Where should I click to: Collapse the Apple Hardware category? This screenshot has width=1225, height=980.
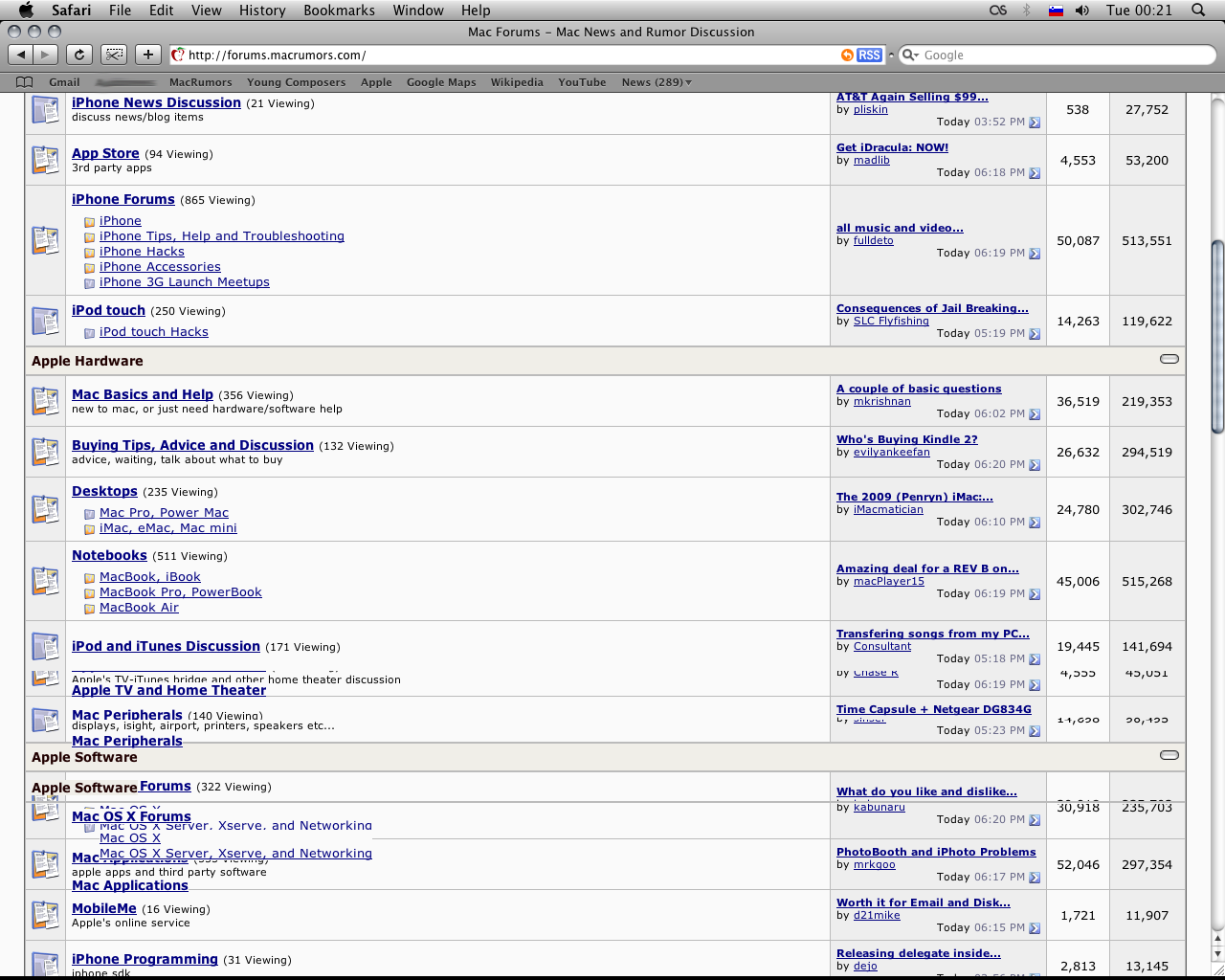(x=1169, y=360)
